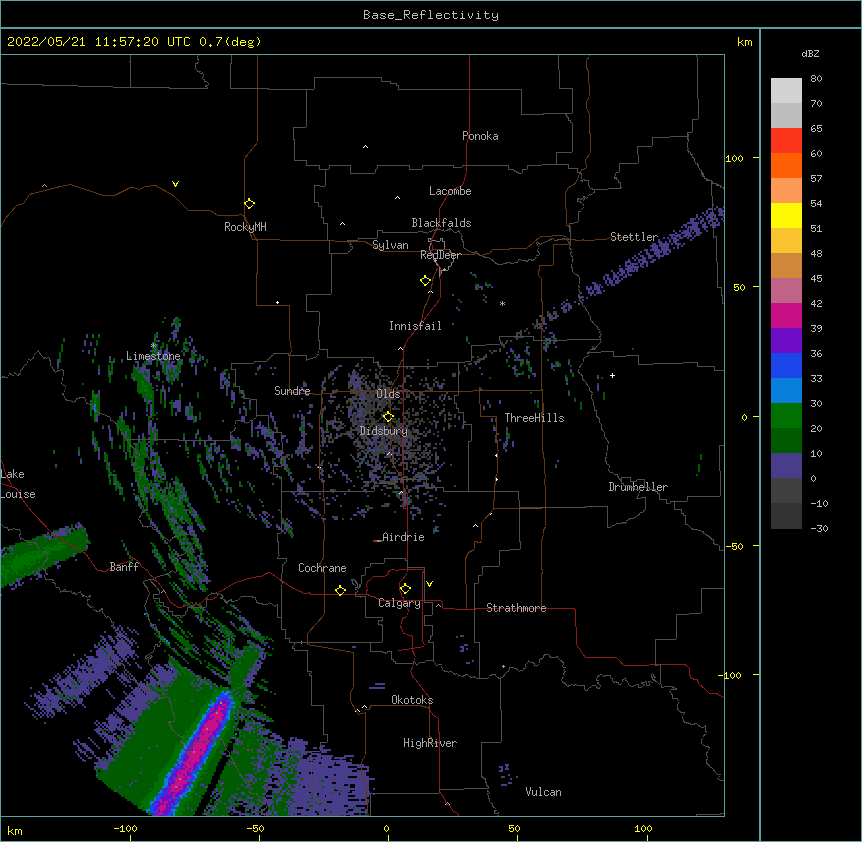Click the ThreeHills town label

point(534,418)
